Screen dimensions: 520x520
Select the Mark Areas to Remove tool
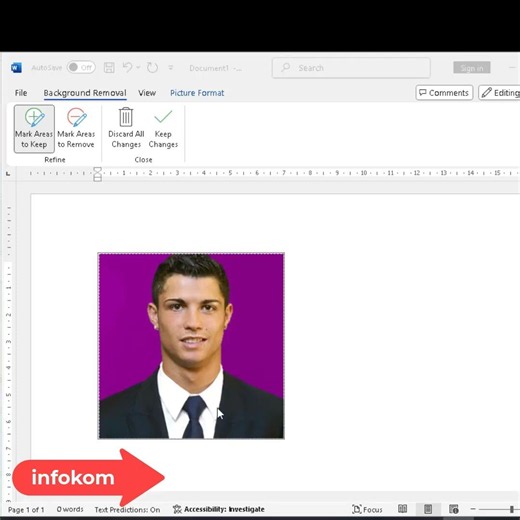click(x=76, y=129)
